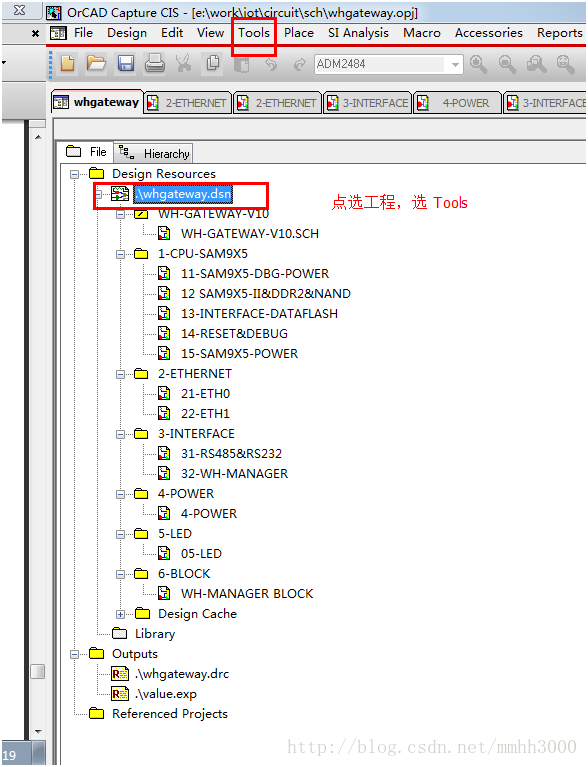Click the Undo toolbar icon
588x767 pixels.
point(271,64)
